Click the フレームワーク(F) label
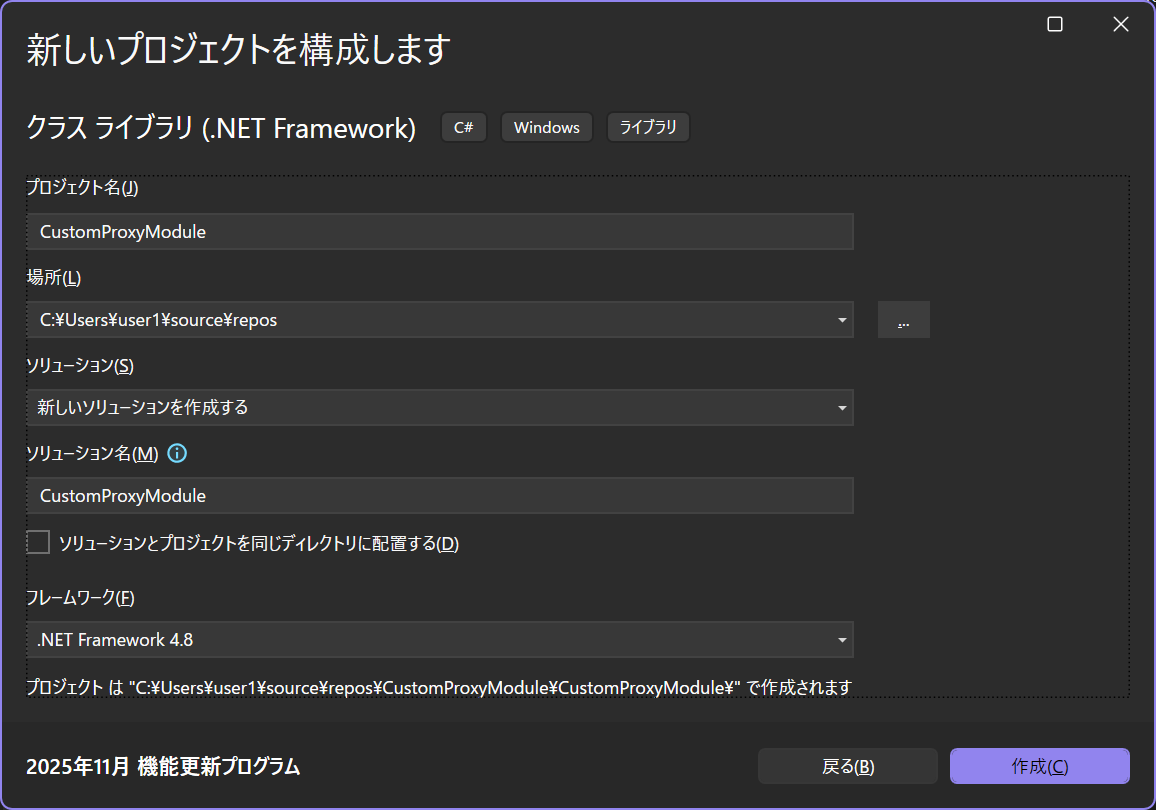1156x810 pixels. pyautogui.click(x=80, y=598)
